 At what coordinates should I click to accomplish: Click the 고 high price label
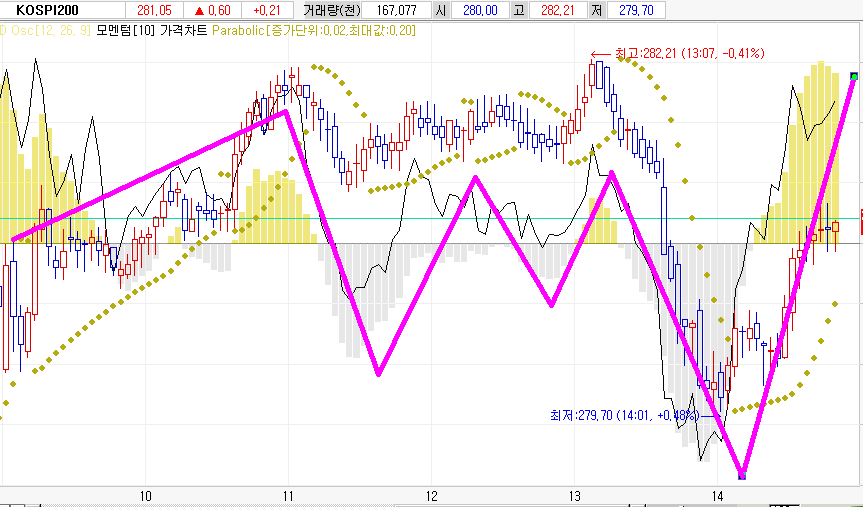click(518, 10)
